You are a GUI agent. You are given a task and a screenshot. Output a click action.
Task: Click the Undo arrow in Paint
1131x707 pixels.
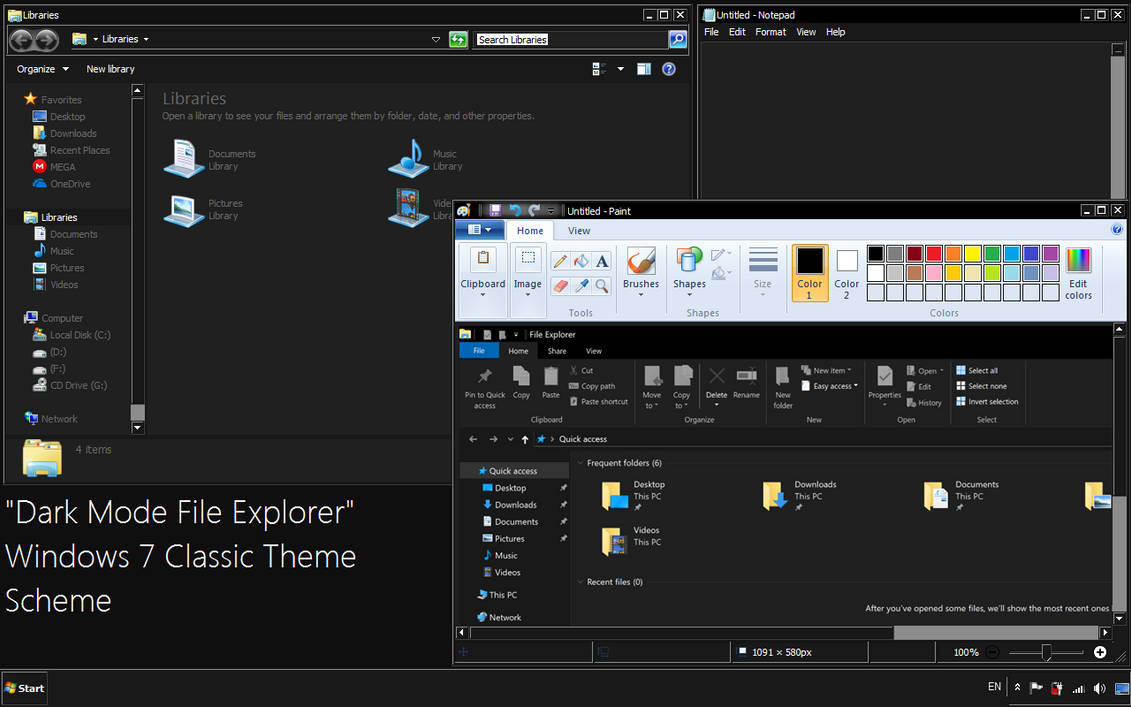[515, 211]
